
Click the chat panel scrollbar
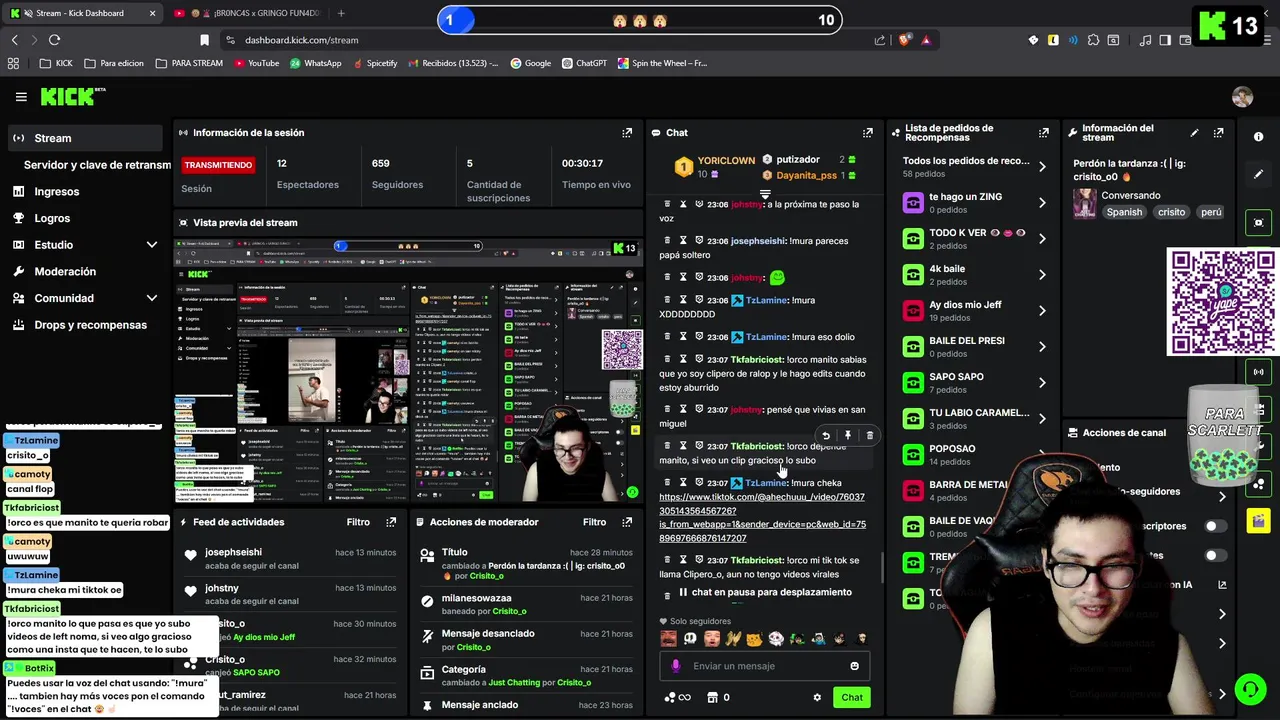(881, 568)
